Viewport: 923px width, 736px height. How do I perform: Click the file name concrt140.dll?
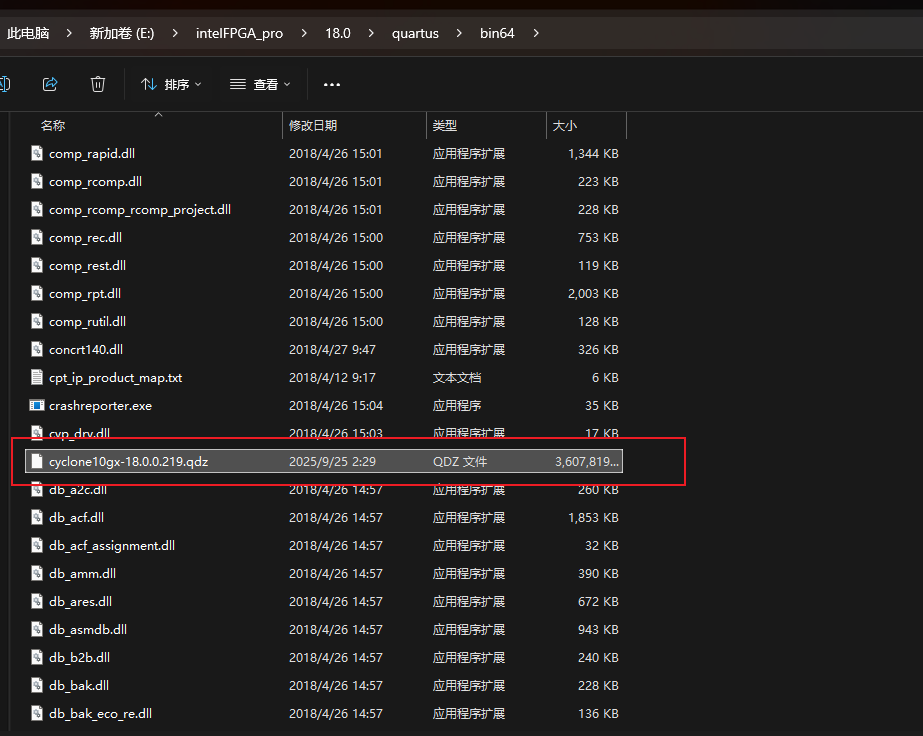[x=86, y=350]
